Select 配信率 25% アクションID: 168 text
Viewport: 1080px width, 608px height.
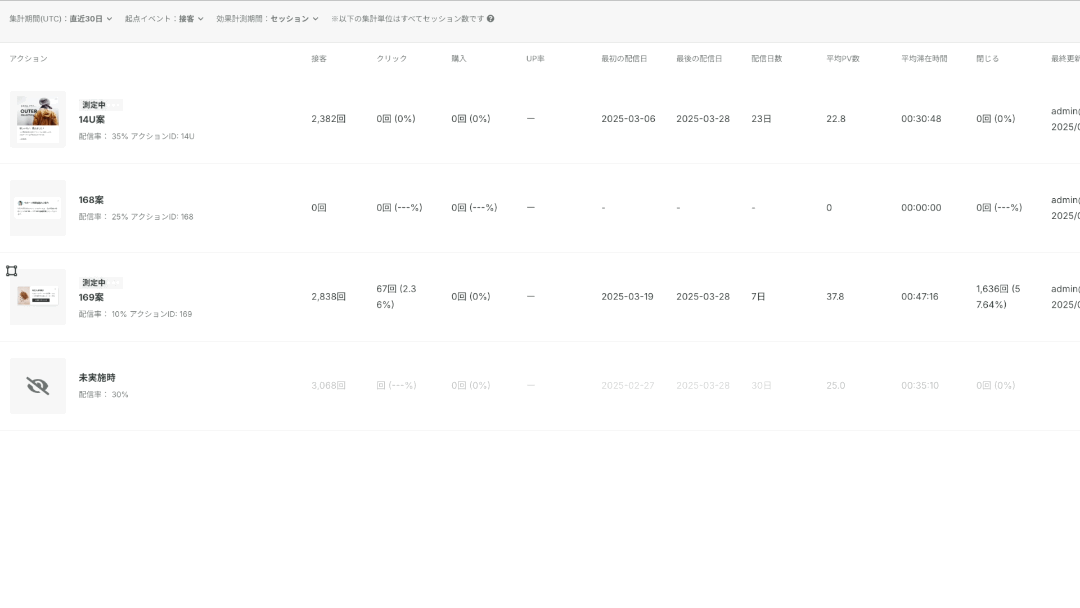coord(136,216)
